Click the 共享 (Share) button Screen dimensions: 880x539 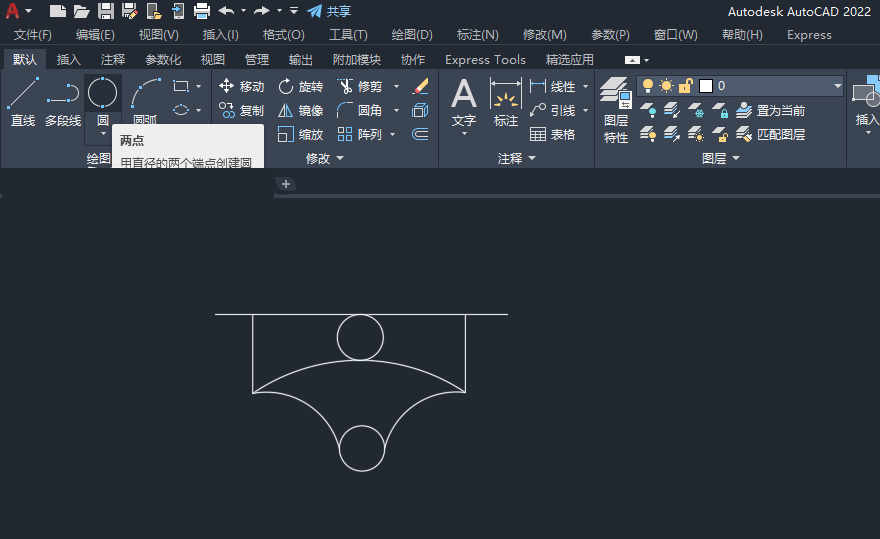(329, 11)
